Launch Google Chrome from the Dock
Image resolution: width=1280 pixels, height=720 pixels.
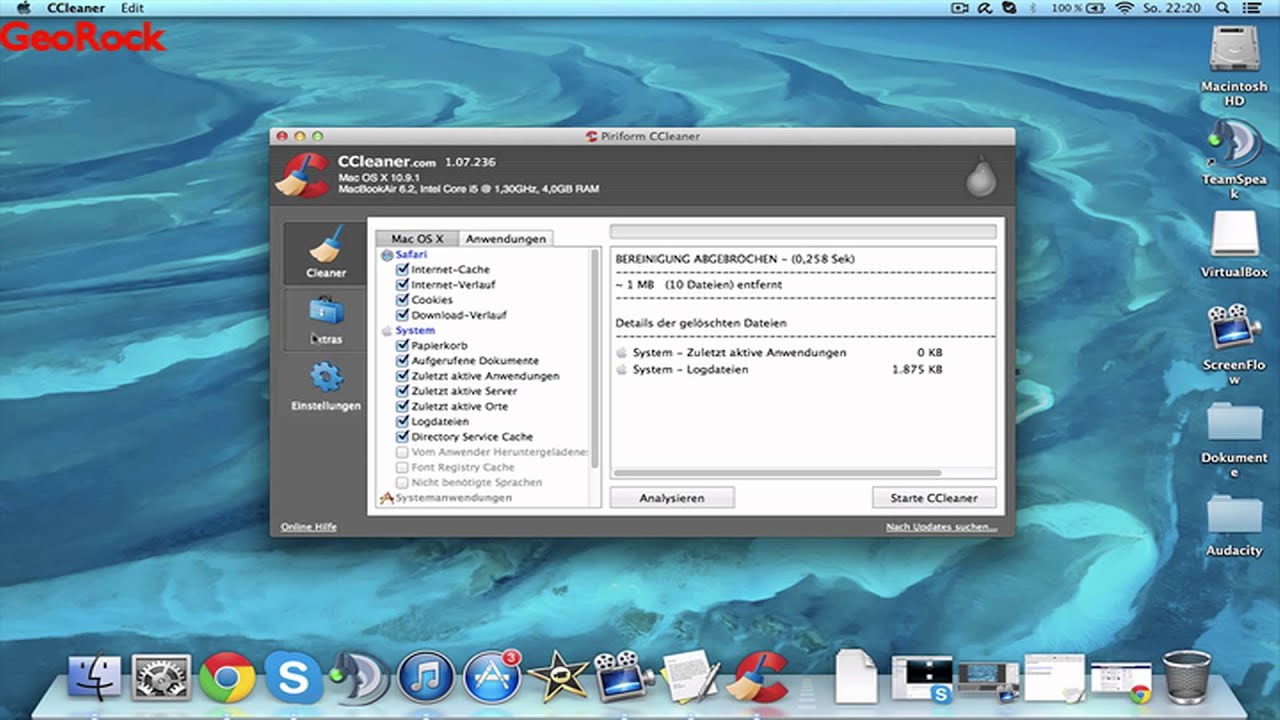pyautogui.click(x=227, y=678)
